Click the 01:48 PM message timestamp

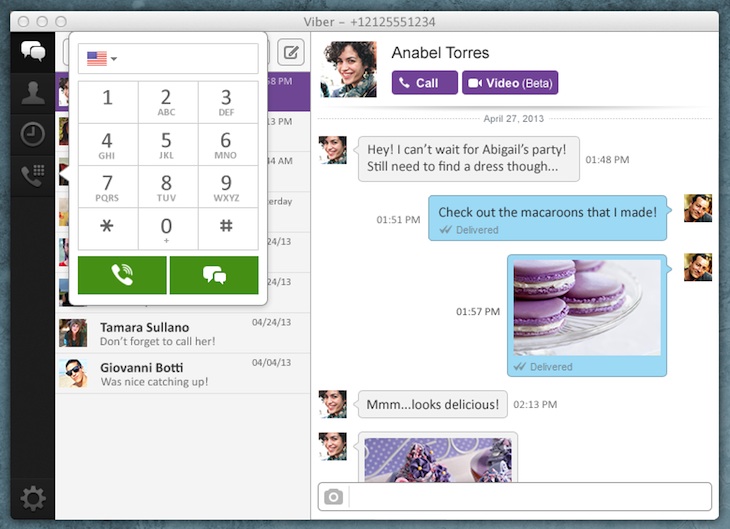607,160
